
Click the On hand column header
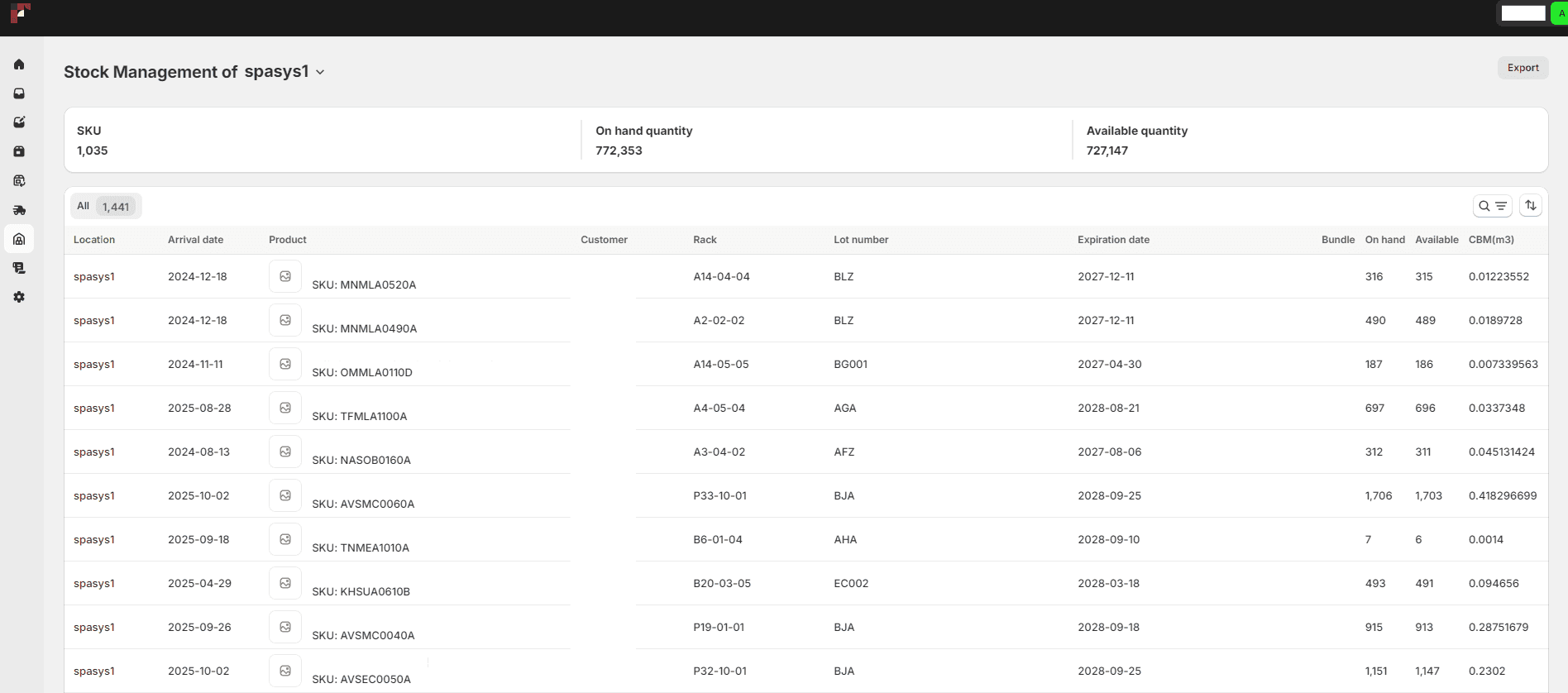pos(1384,240)
